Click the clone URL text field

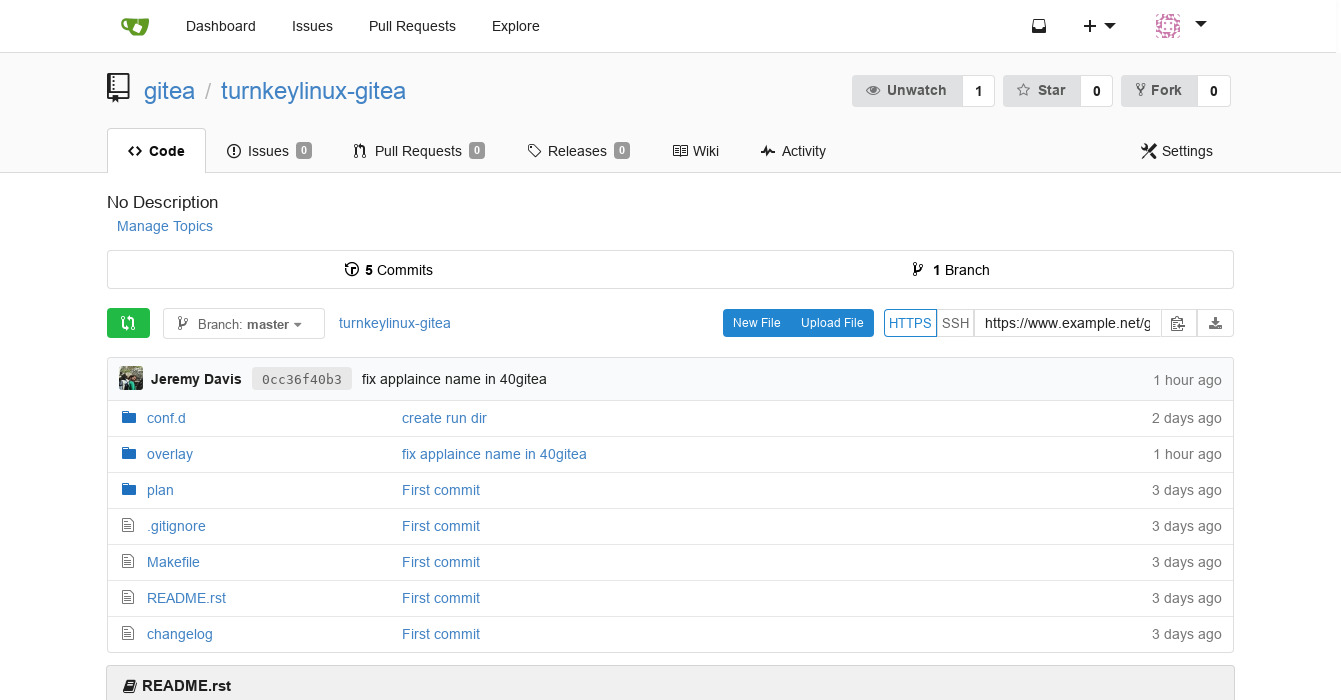(1066, 323)
